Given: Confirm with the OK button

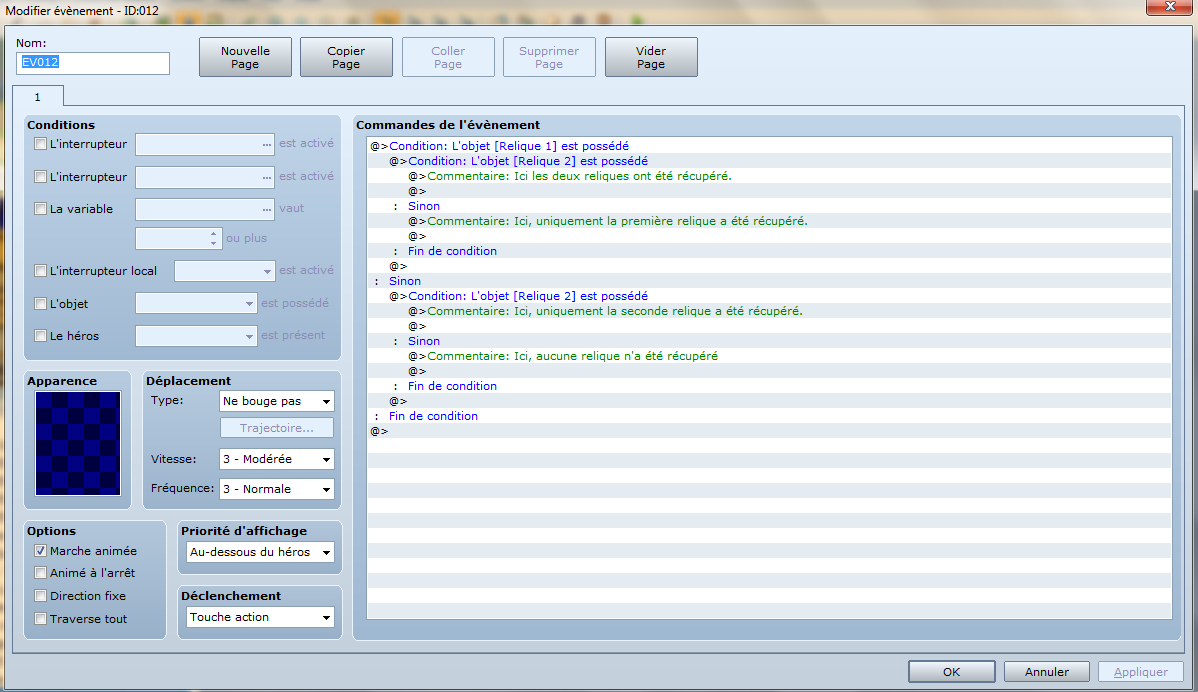Looking at the screenshot, I should click(951, 671).
